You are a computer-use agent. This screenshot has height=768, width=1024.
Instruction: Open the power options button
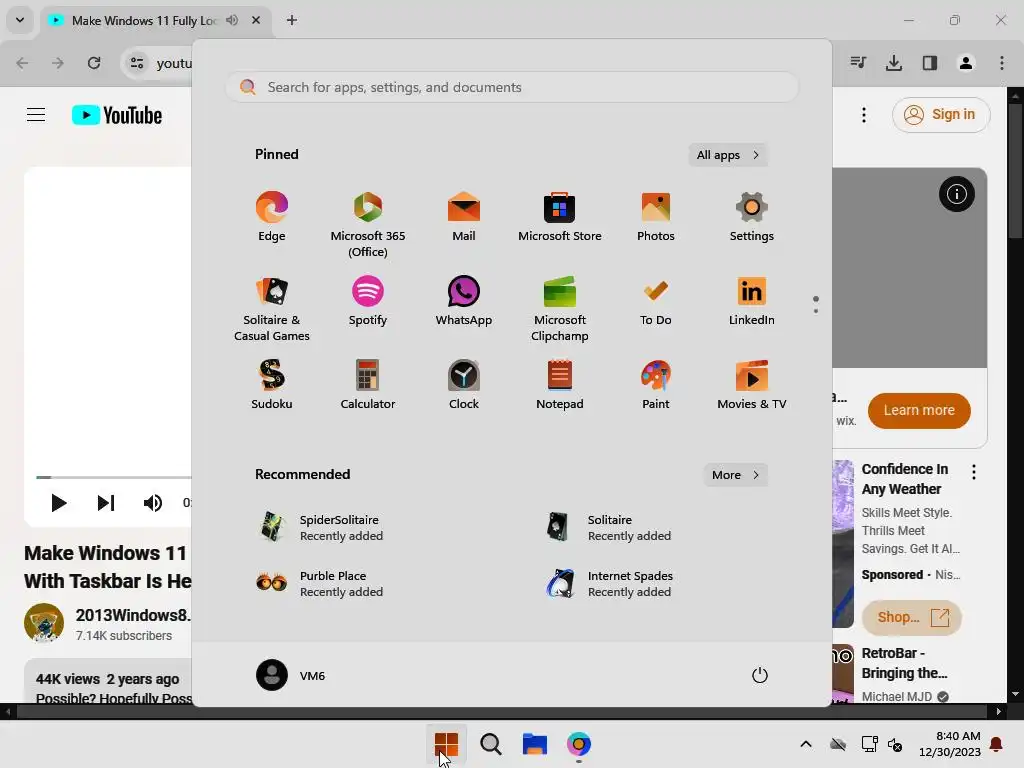pos(760,675)
